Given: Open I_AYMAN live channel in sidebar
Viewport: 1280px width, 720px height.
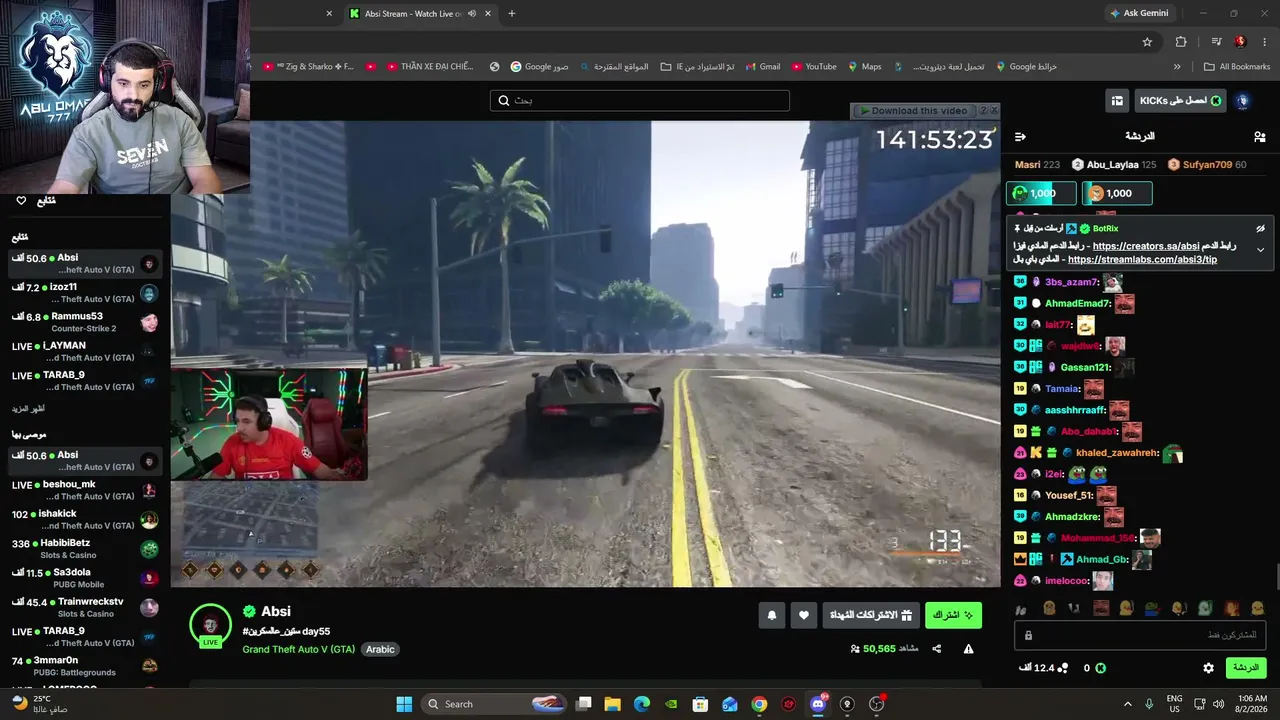Looking at the screenshot, I should pyautogui.click(x=85, y=351).
